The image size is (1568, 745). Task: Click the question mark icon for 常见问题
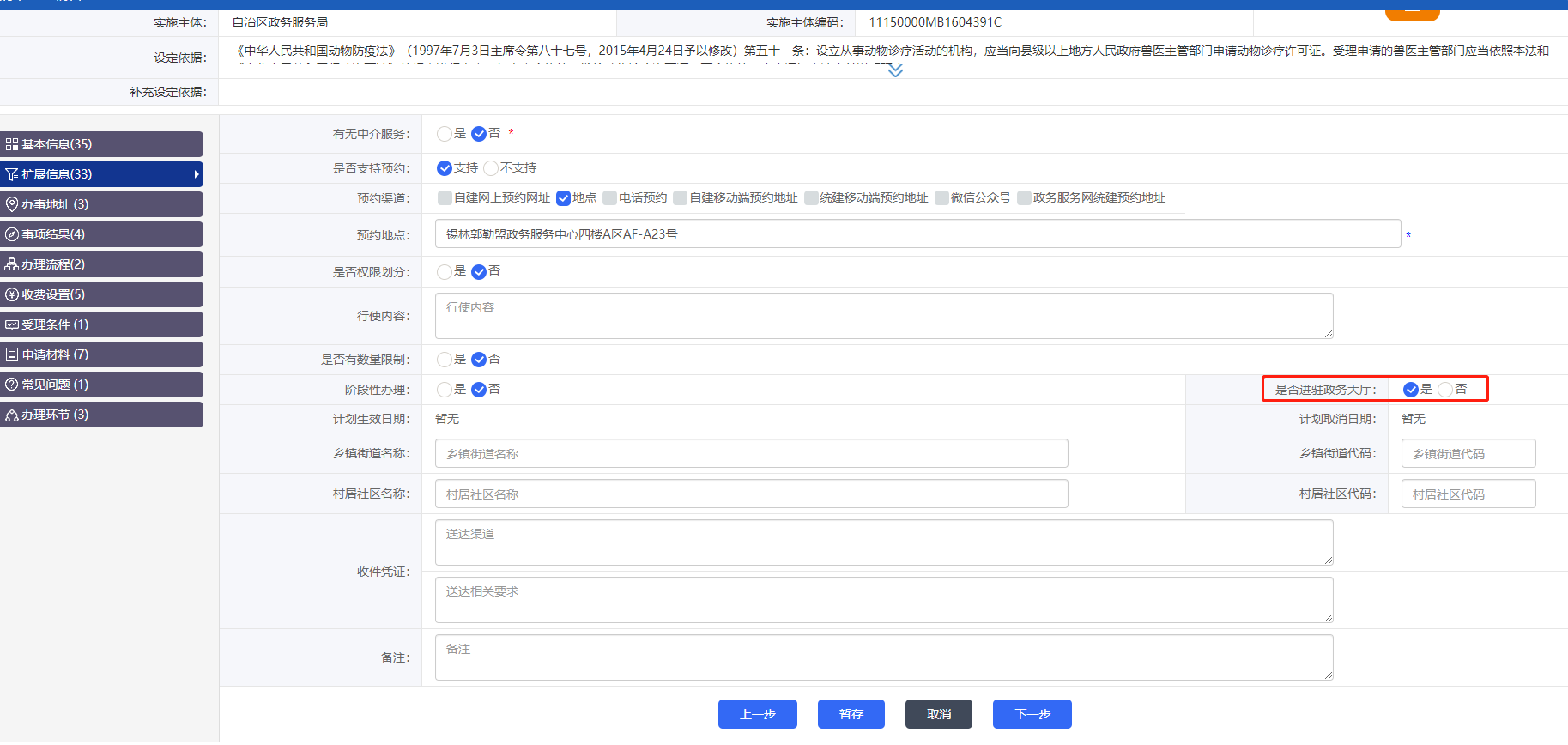[x=12, y=385]
